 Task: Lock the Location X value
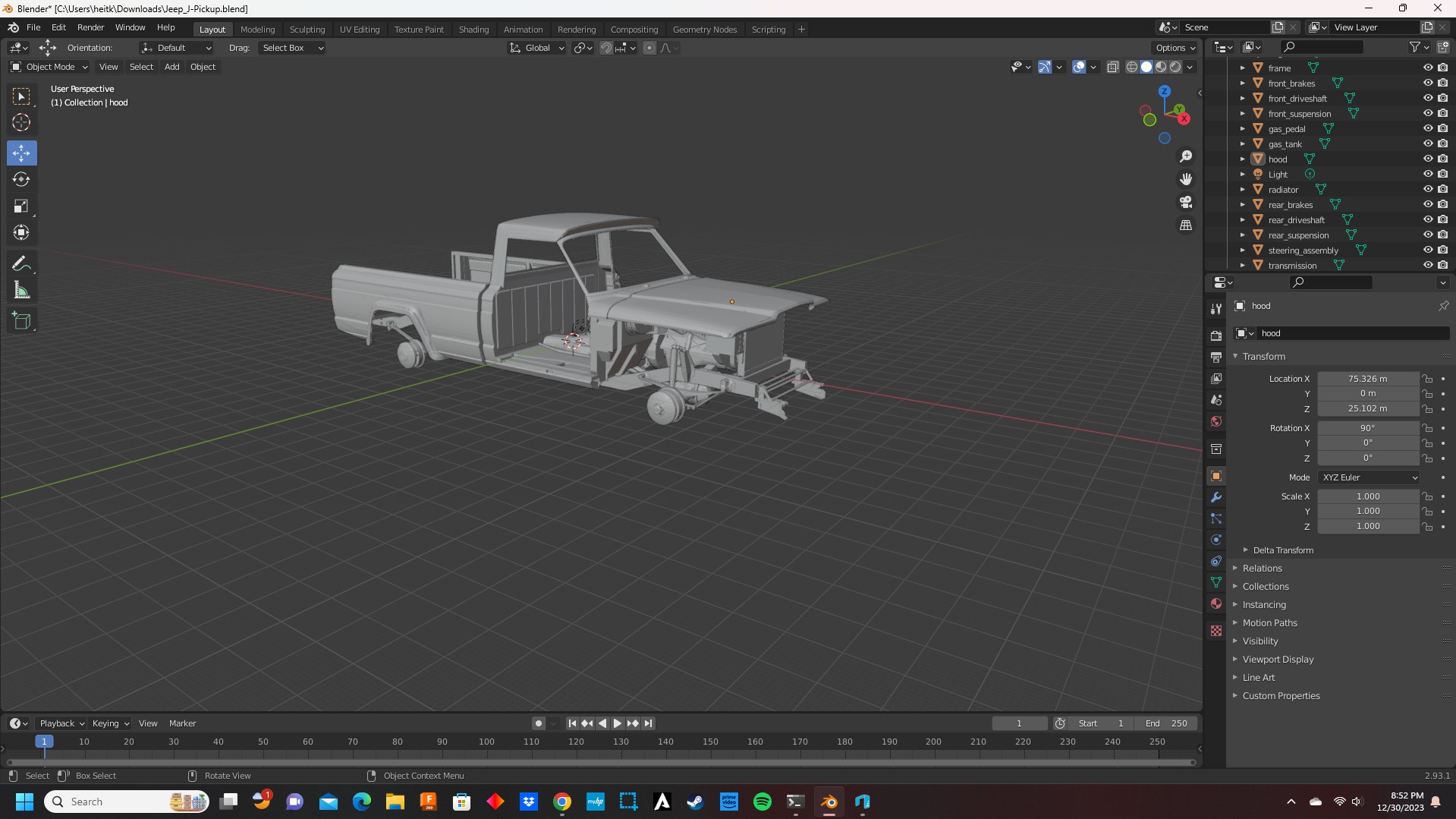point(1428,379)
